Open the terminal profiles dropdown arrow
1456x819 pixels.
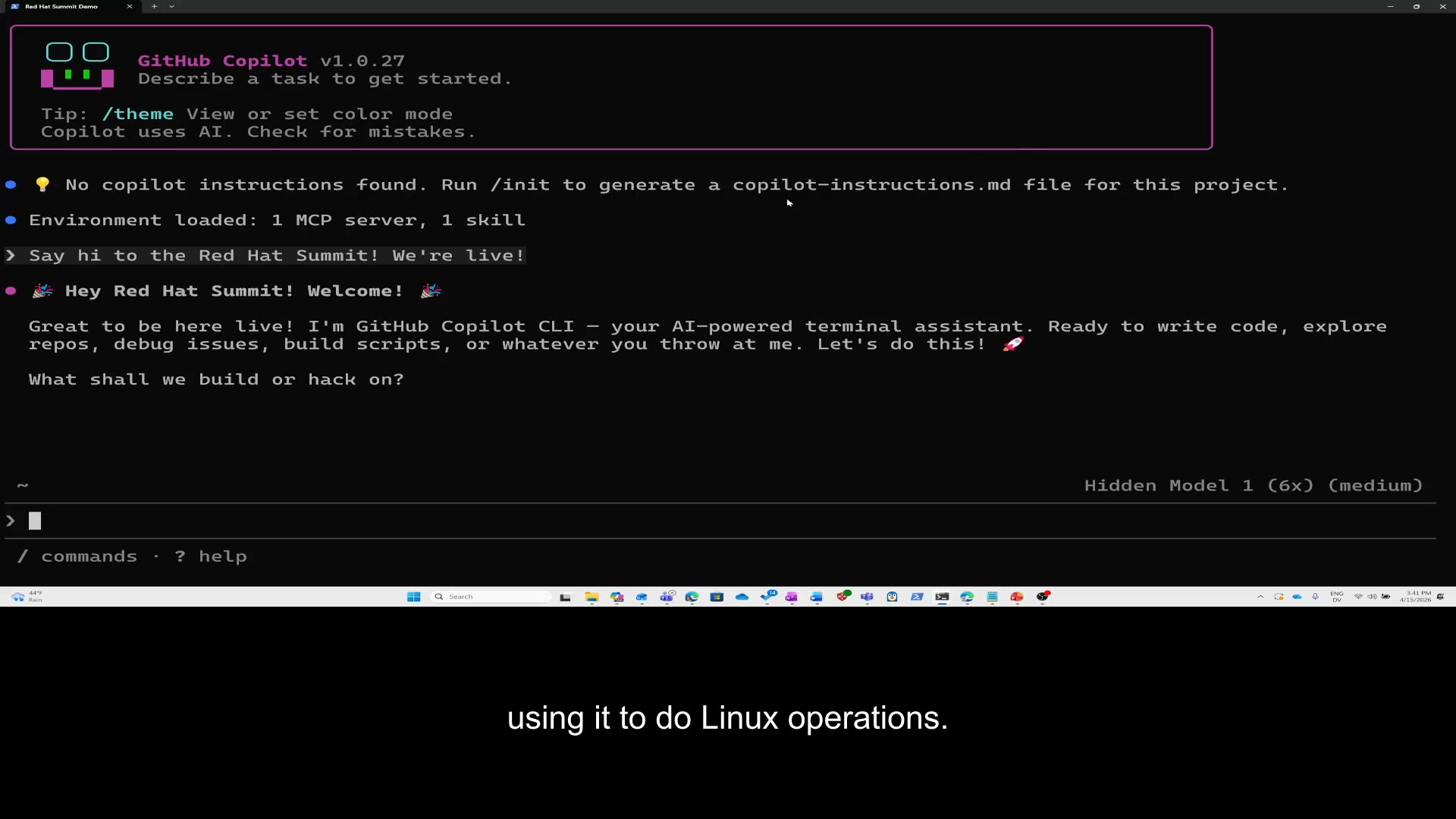point(171,6)
